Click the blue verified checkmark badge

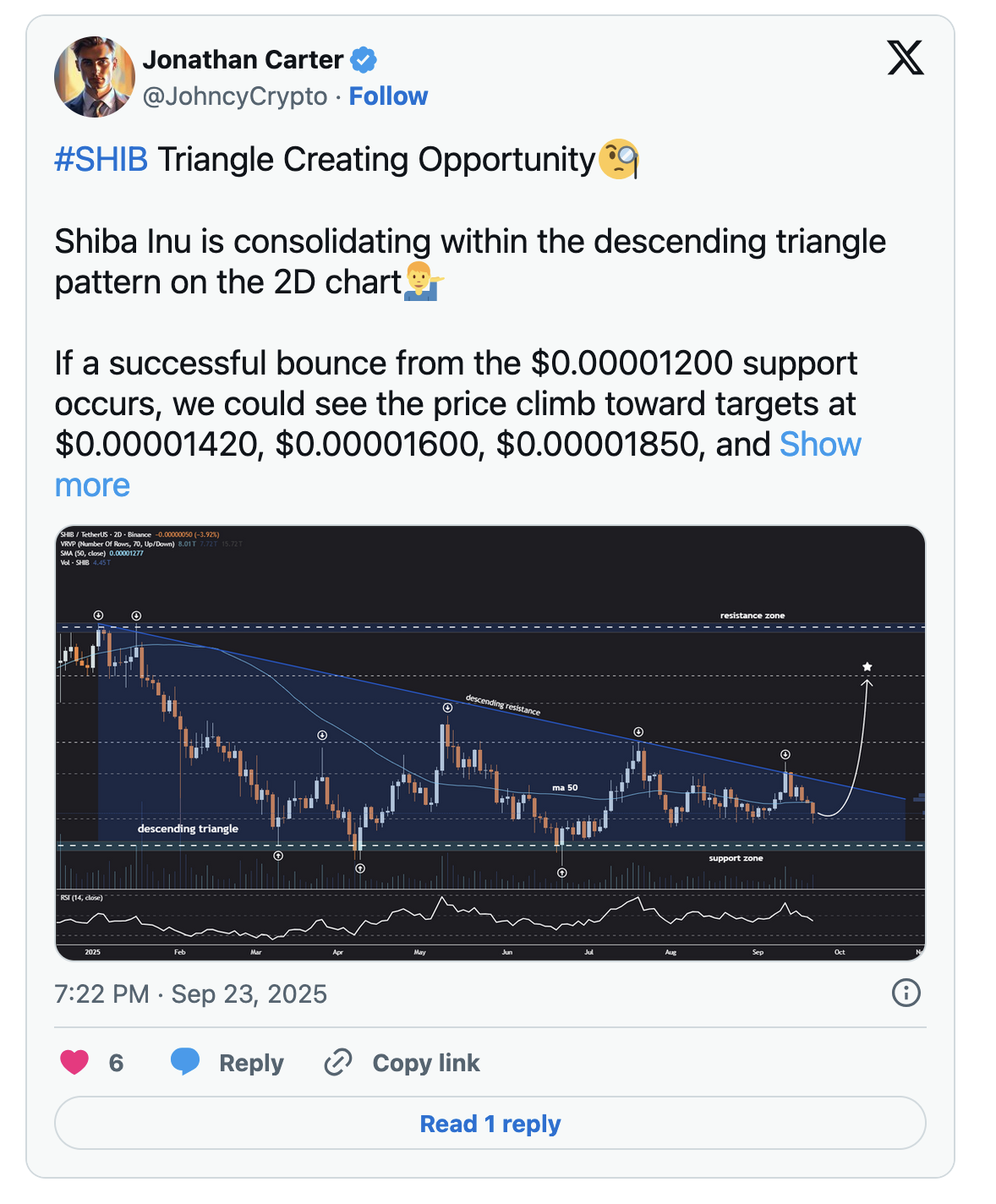pyautogui.click(x=364, y=60)
